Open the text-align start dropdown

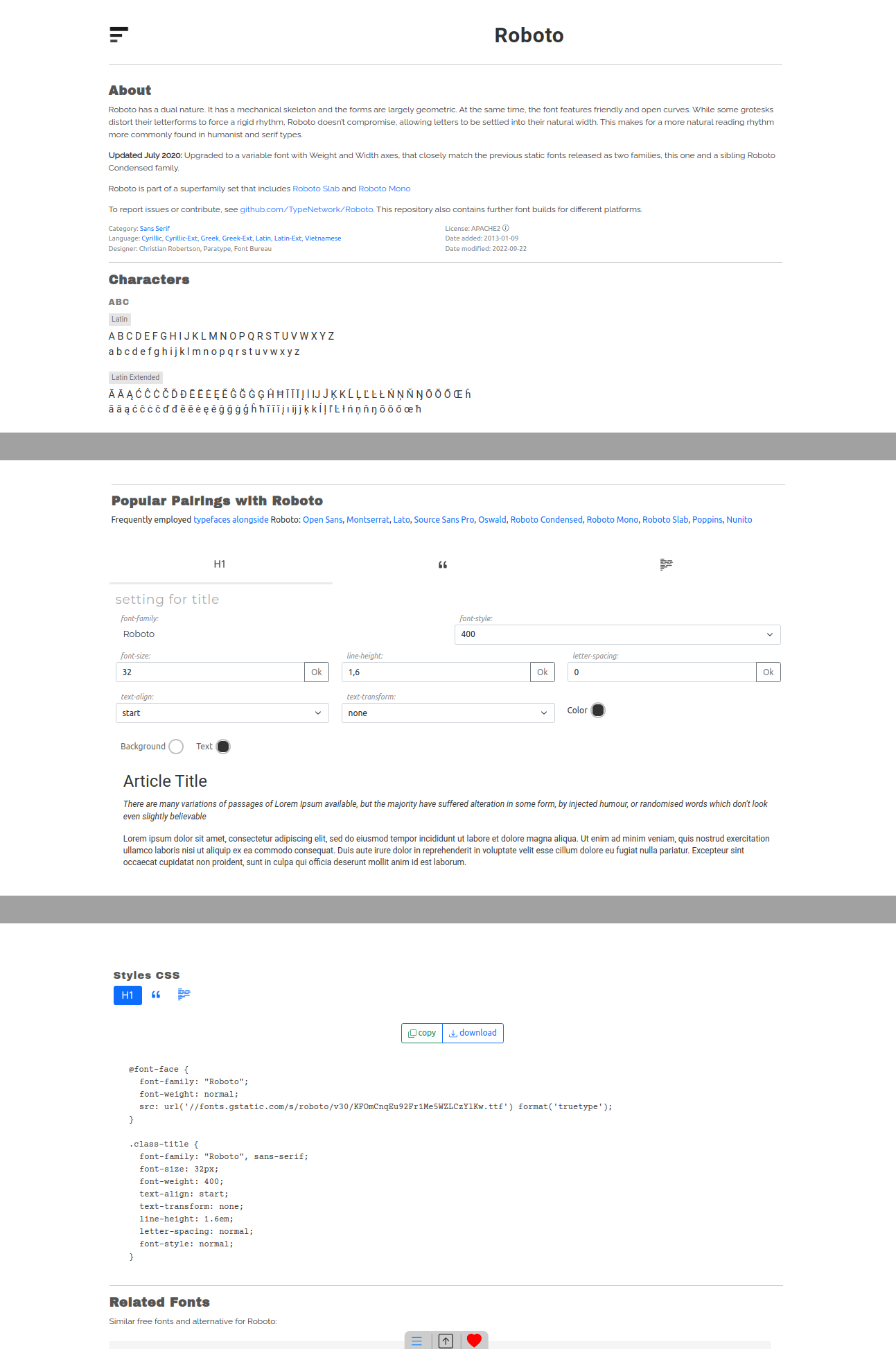tap(222, 713)
